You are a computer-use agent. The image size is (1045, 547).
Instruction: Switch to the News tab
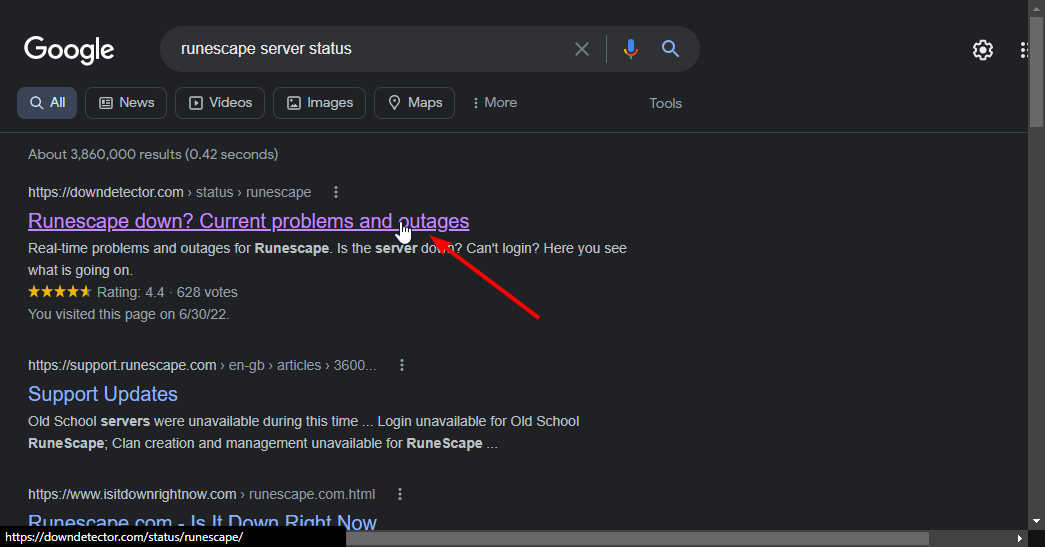[126, 103]
